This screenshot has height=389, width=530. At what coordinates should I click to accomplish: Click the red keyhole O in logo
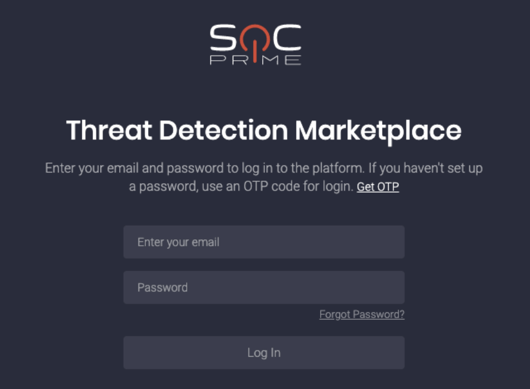[x=255, y=40]
